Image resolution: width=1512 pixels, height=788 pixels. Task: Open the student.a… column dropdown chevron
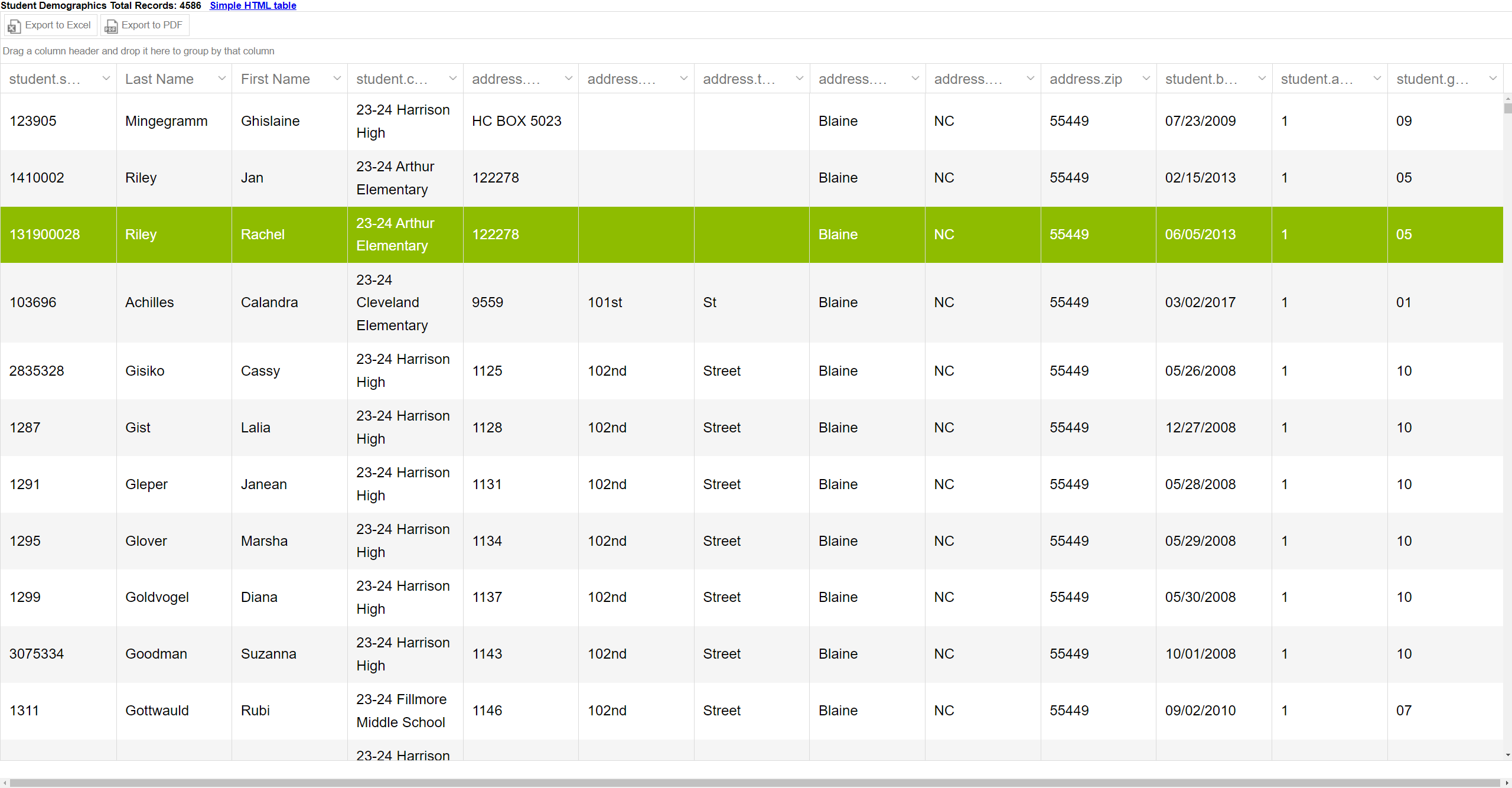1377,79
